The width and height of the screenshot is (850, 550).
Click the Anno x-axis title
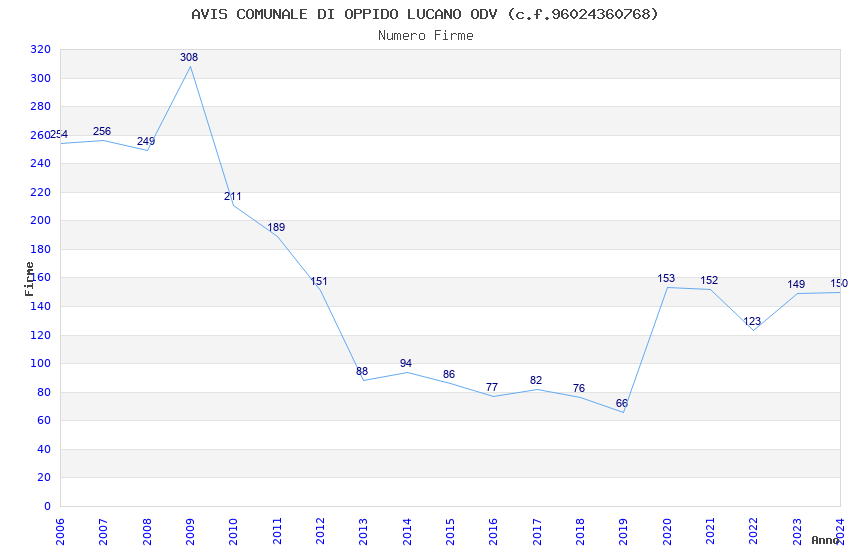[825, 540]
